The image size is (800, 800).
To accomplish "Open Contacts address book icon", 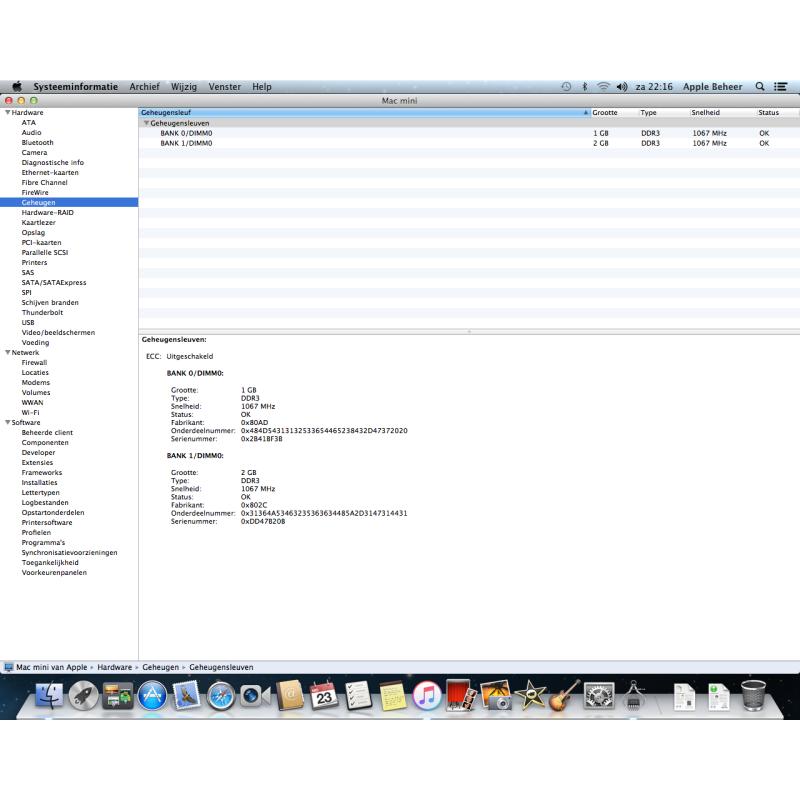I will [x=290, y=696].
